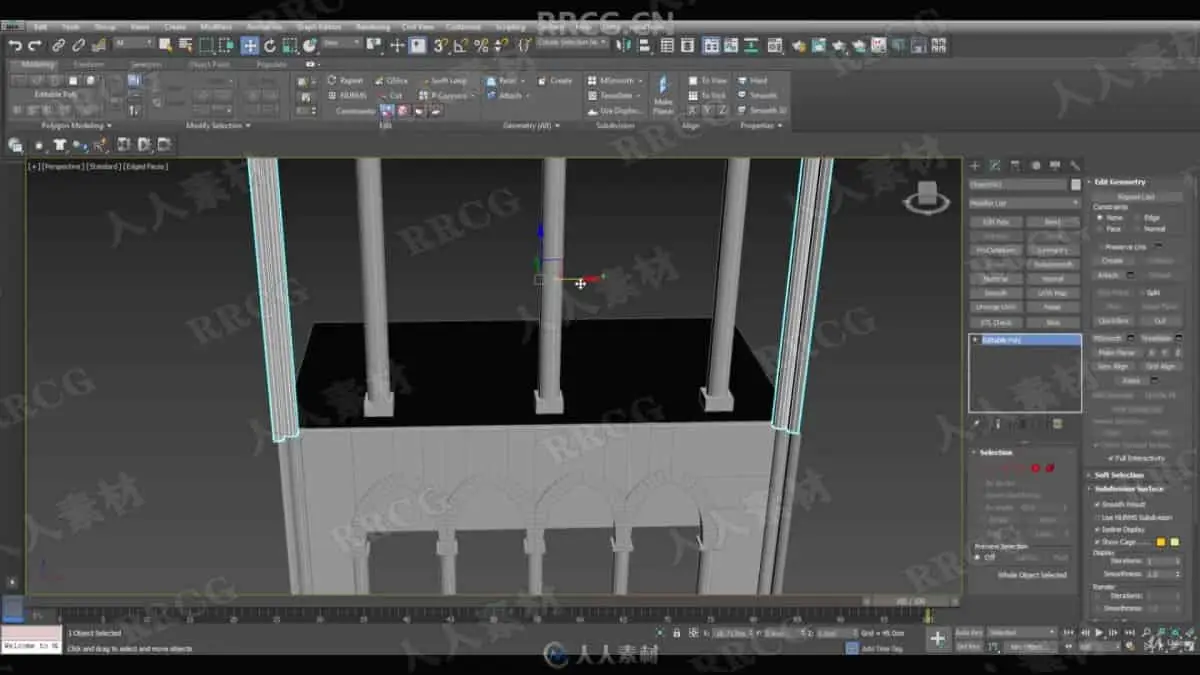Expand the Soft Selection rollout

1118,475
